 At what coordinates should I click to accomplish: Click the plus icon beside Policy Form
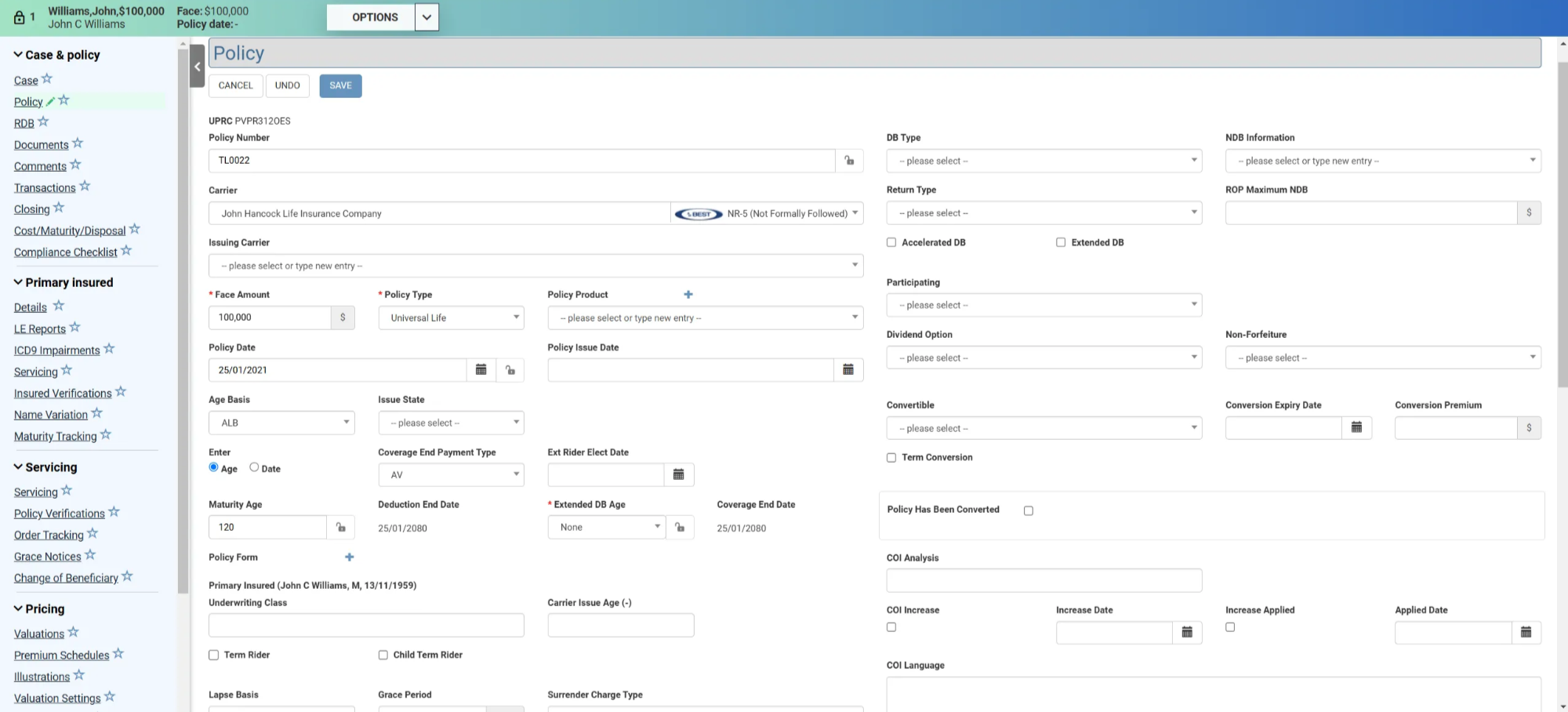click(350, 558)
